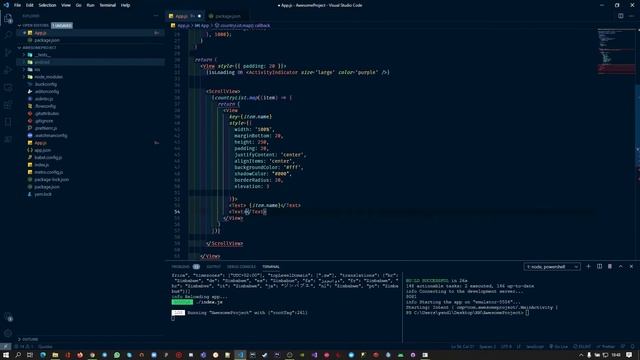Click the callback breadcrumb segment
This screenshot has height=360, width=640.
[242, 25]
